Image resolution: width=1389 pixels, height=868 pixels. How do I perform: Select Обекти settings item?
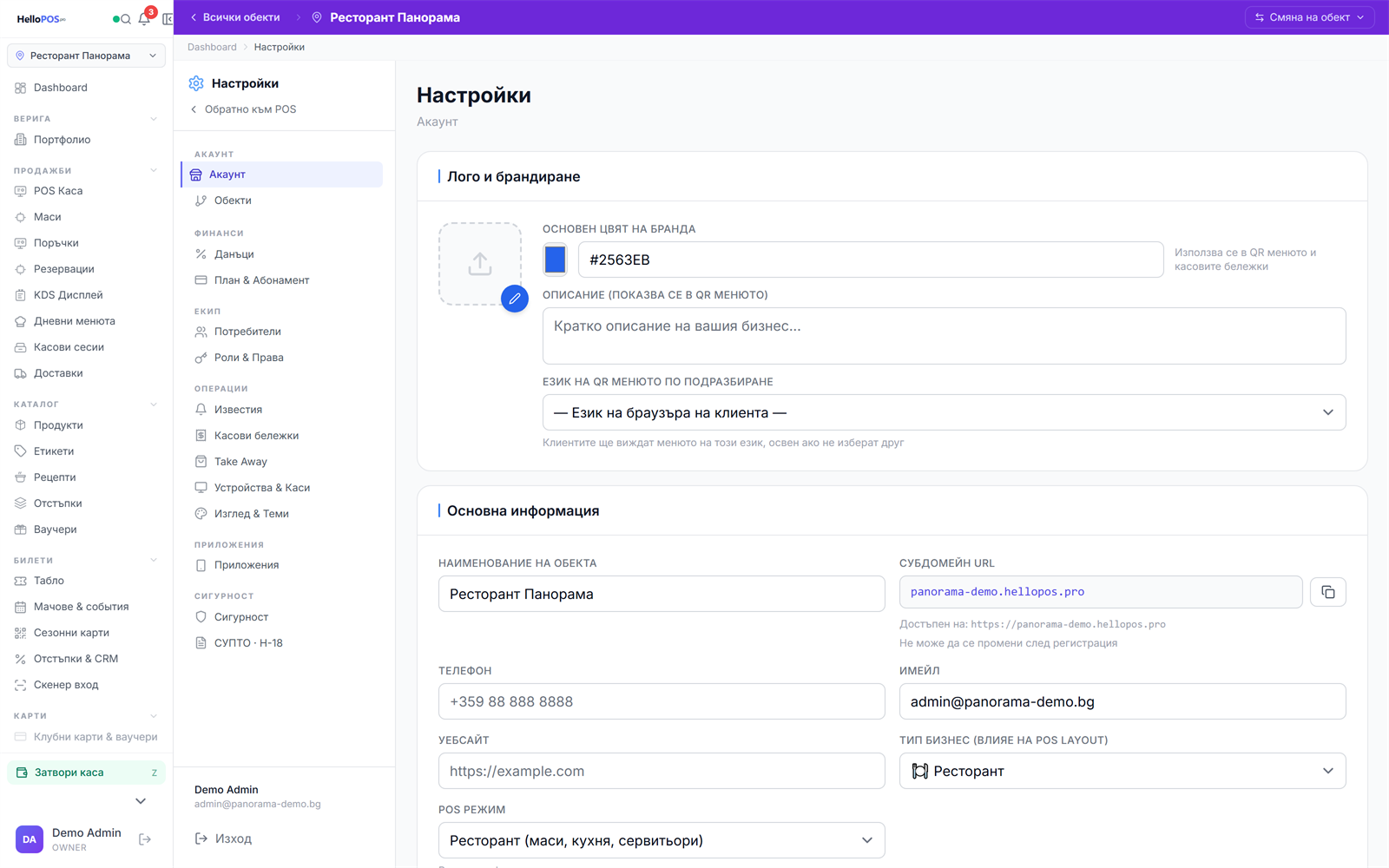(281, 201)
